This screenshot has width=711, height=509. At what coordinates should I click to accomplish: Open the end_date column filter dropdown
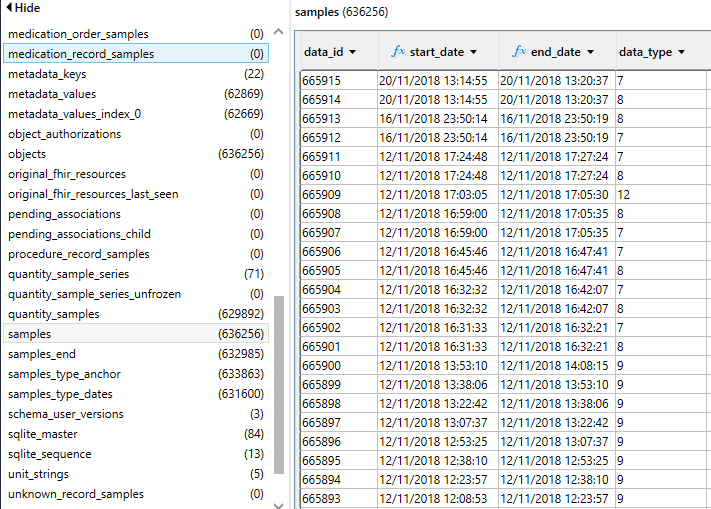coord(590,52)
